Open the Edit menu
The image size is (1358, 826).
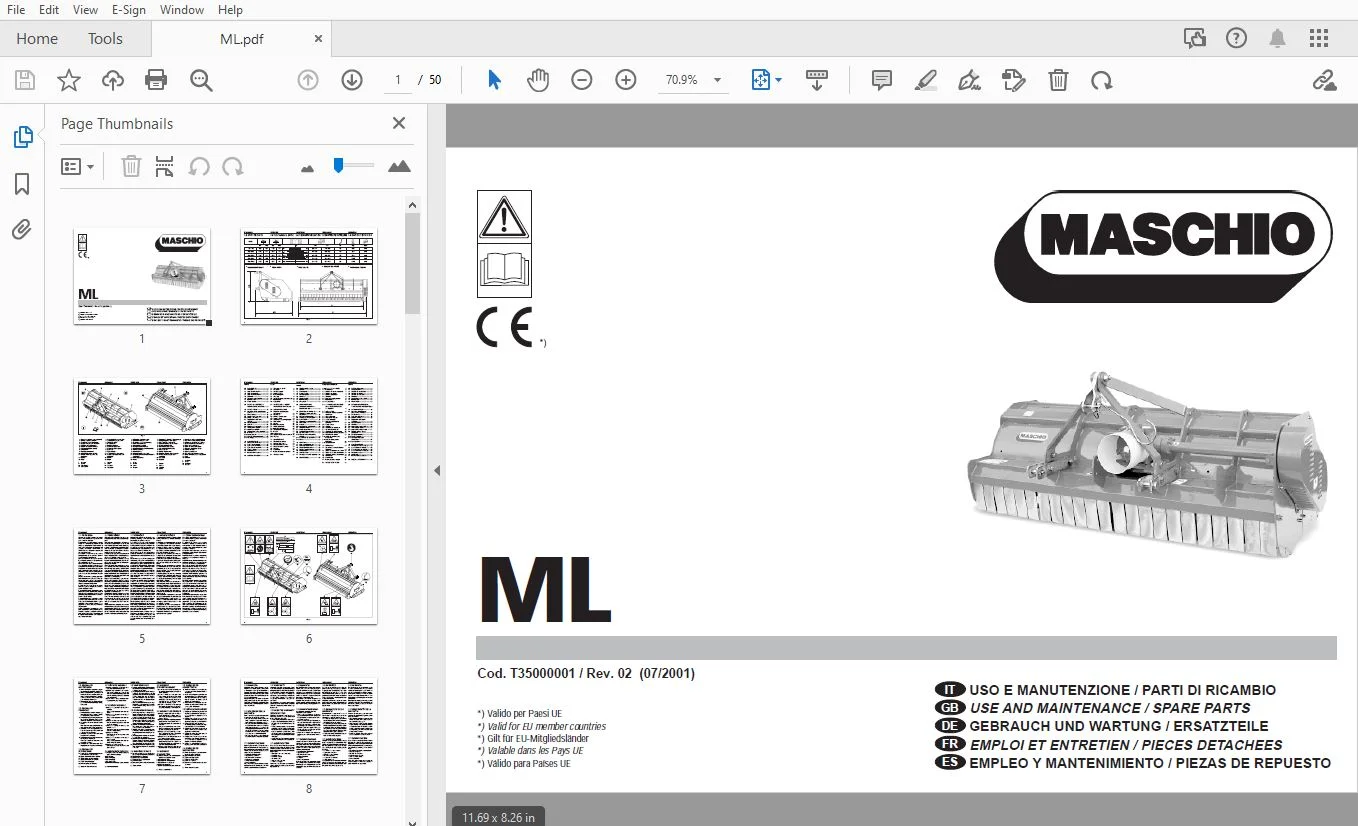click(49, 10)
